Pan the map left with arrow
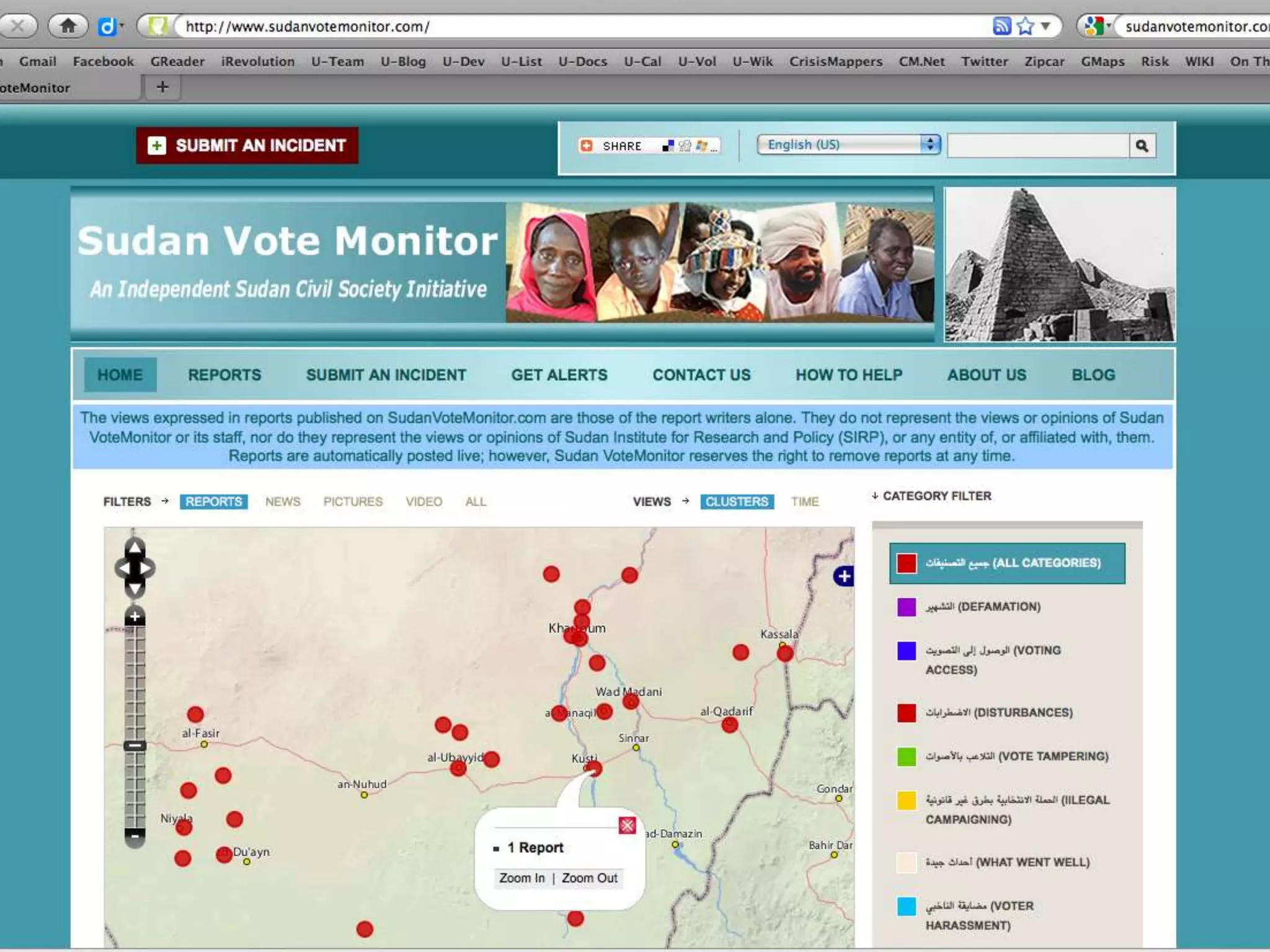The width and height of the screenshot is (1270, 952). pos(123,568)
